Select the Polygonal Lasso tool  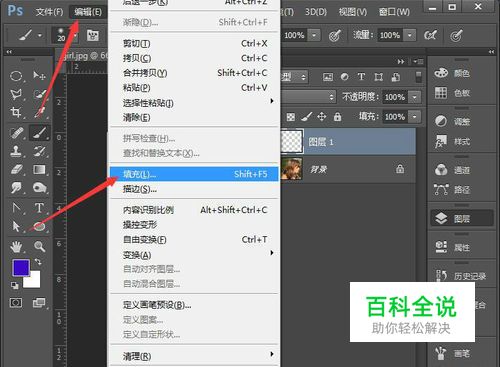click(16, 94)
